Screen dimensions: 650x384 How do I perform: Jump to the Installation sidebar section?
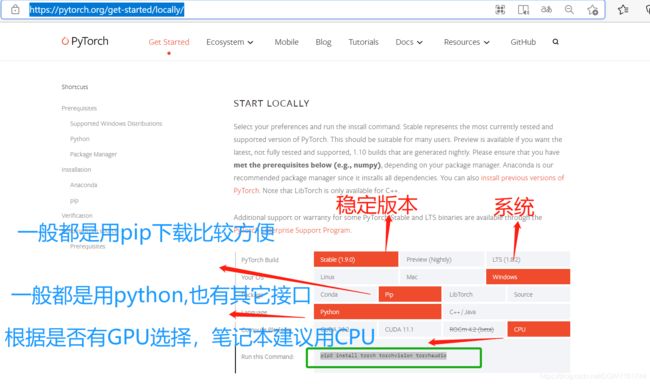pos(76,170)
